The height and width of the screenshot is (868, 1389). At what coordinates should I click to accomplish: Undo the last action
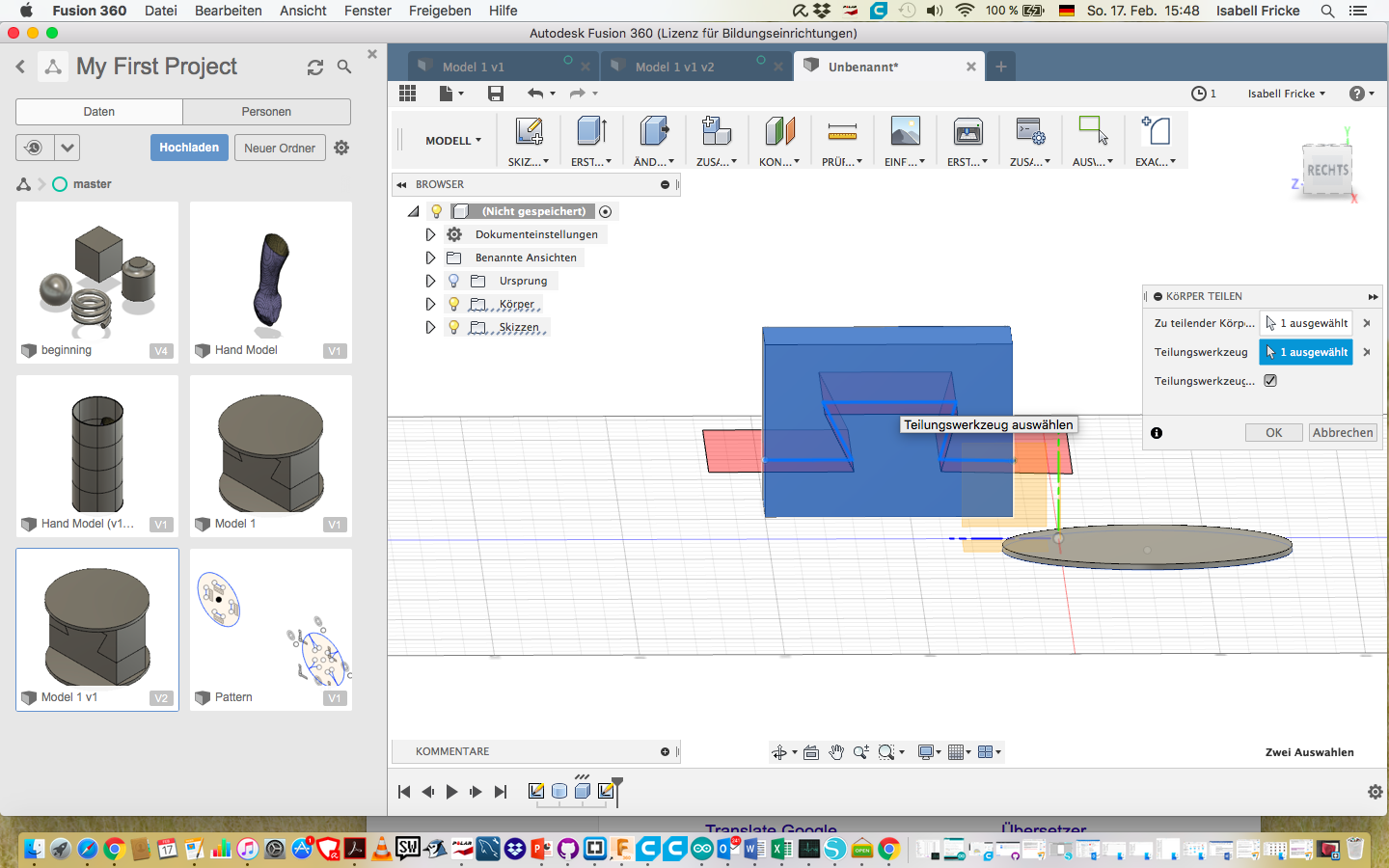[535, 94]
